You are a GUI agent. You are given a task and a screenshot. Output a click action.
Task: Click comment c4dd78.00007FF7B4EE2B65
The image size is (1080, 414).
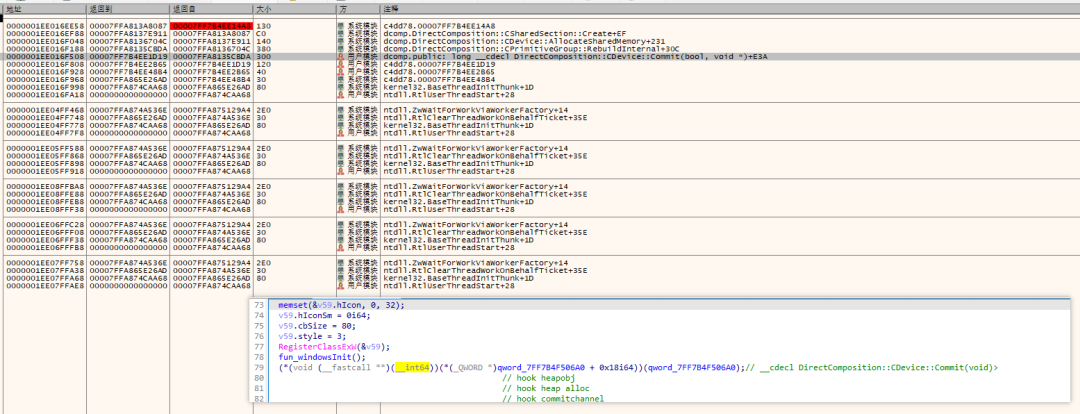(x=439, y=71)
